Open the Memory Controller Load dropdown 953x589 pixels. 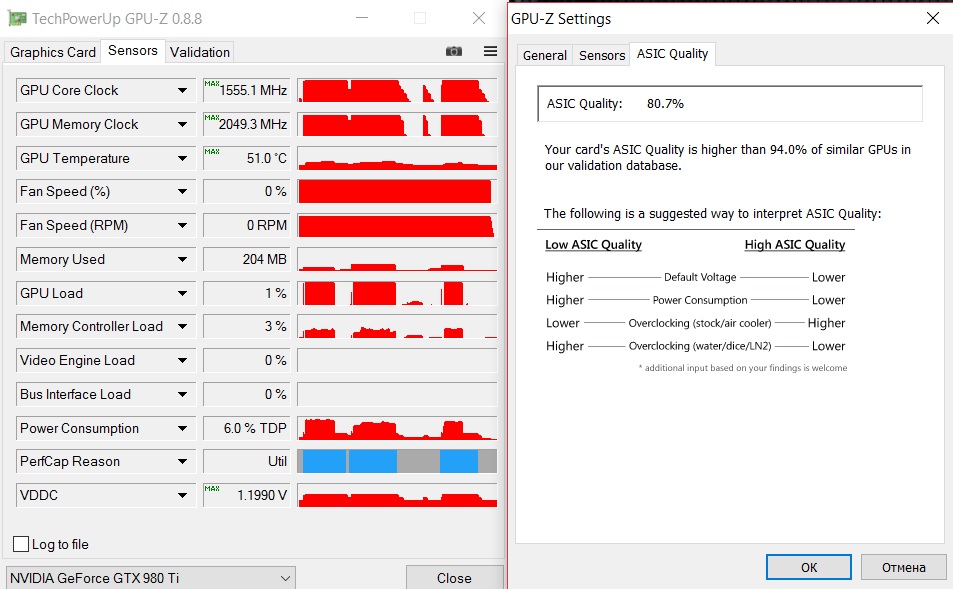[x=182, y=326]
